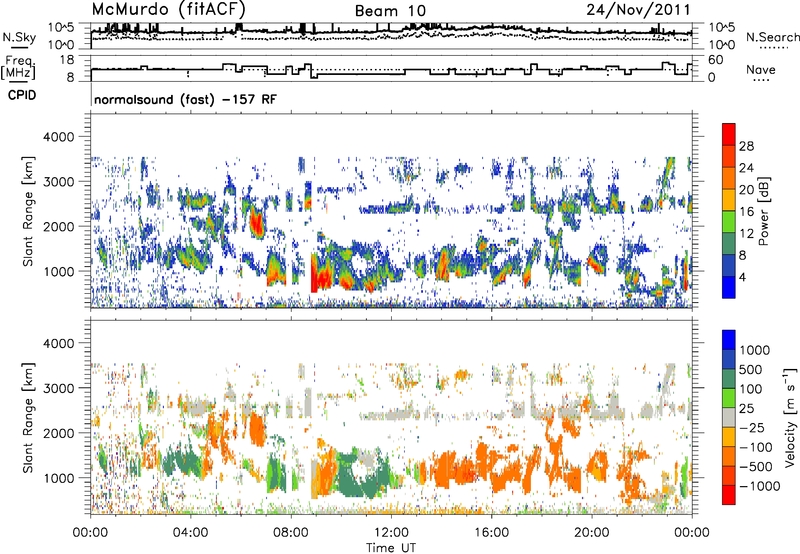Click the McMurdo (fitACF) title text
This screenshot has width=800, height=554.
point(168,9)
